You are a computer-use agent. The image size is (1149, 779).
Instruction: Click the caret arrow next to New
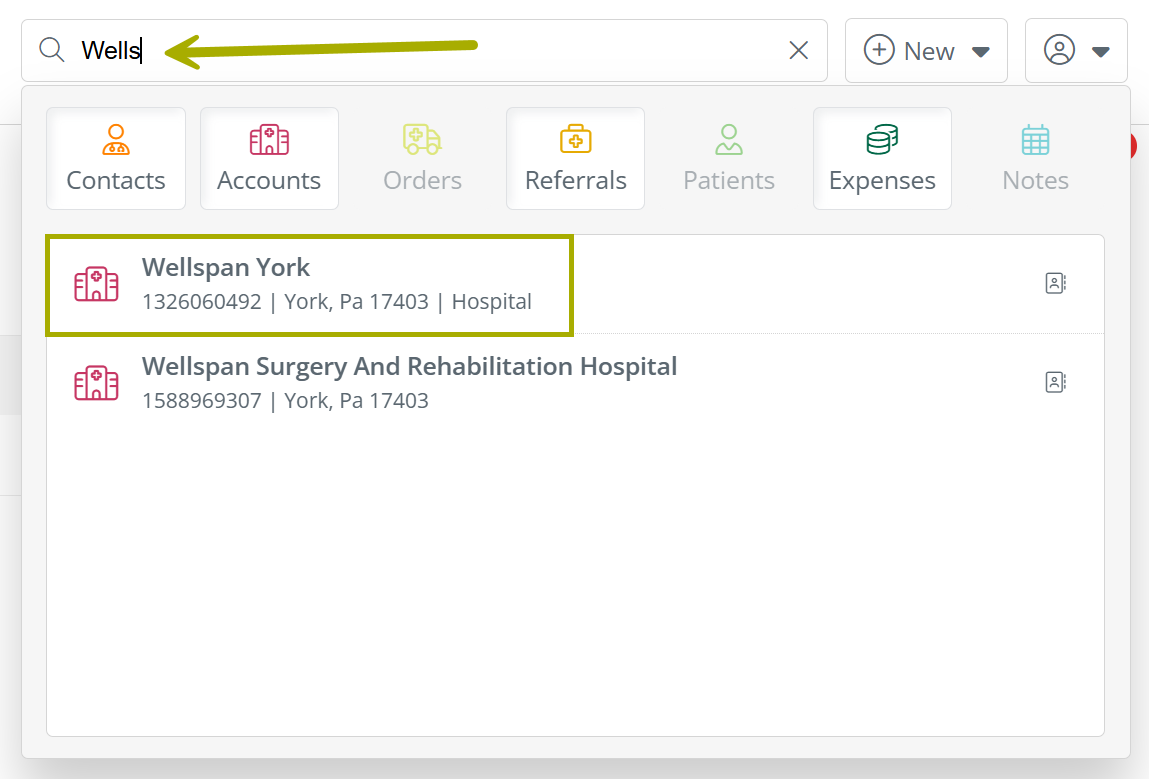[x=980, y=52]
